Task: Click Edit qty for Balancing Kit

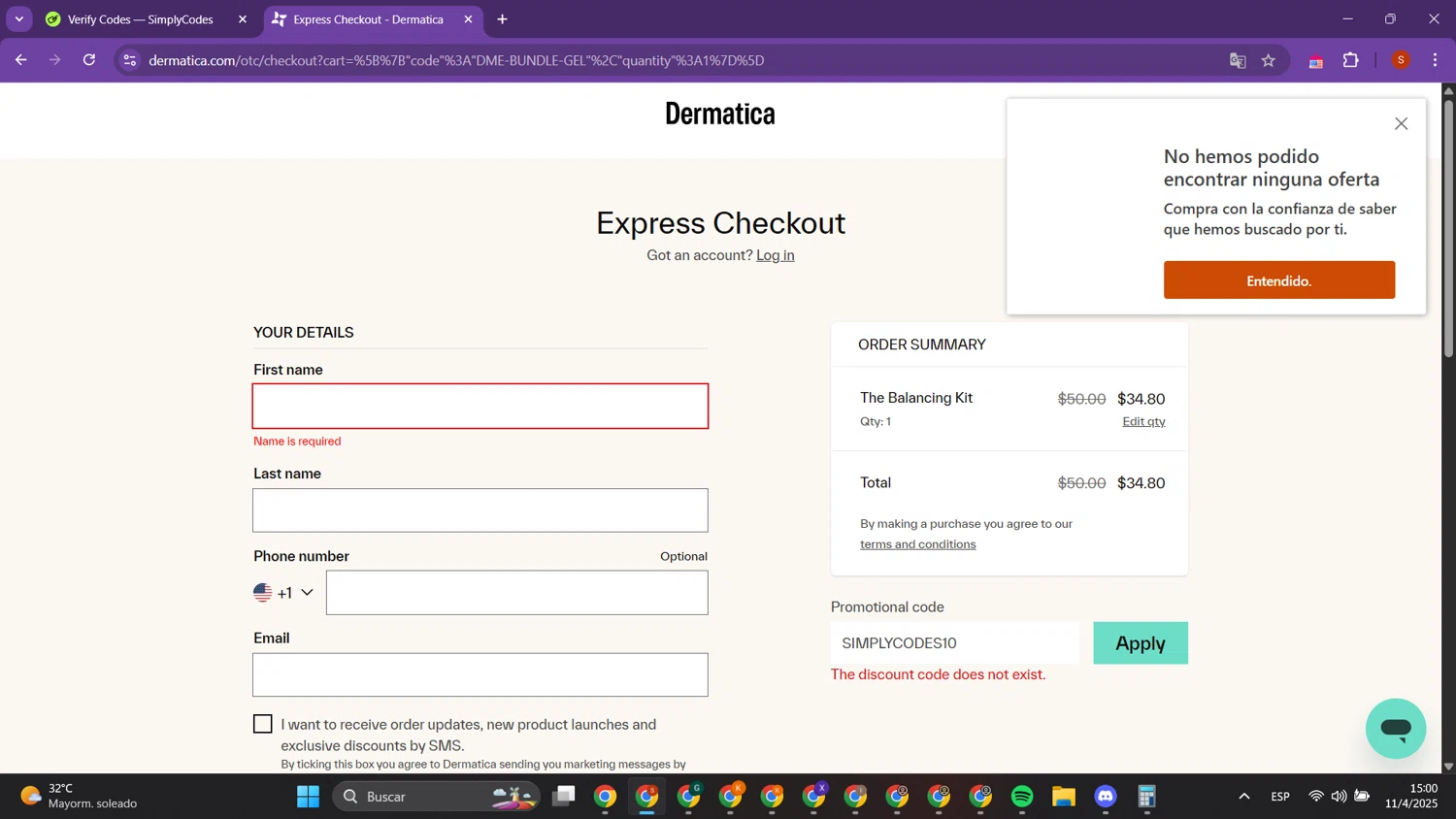Action: 1143,421
